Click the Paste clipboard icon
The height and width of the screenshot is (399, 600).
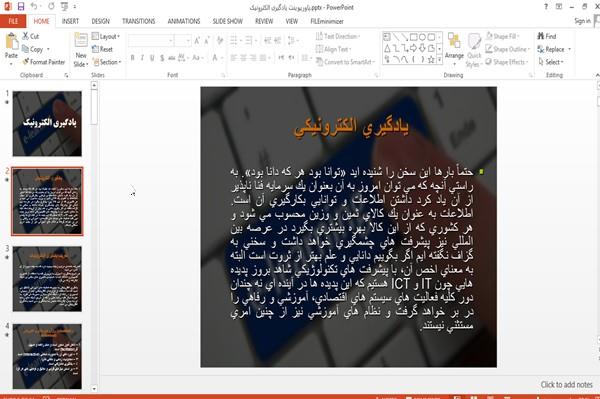(x=11, y=41)
